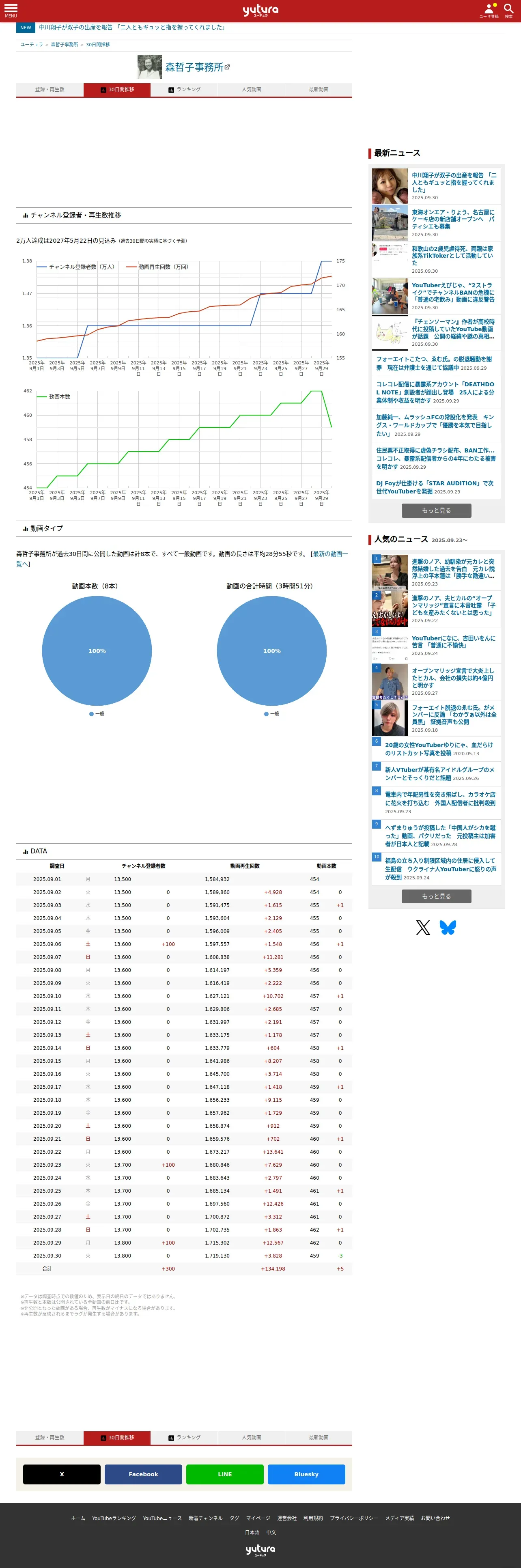The width and height of the screenshot is (521, 1568).
Task: Click the yutura logo in footer
Action: [x=260, y=1550]
